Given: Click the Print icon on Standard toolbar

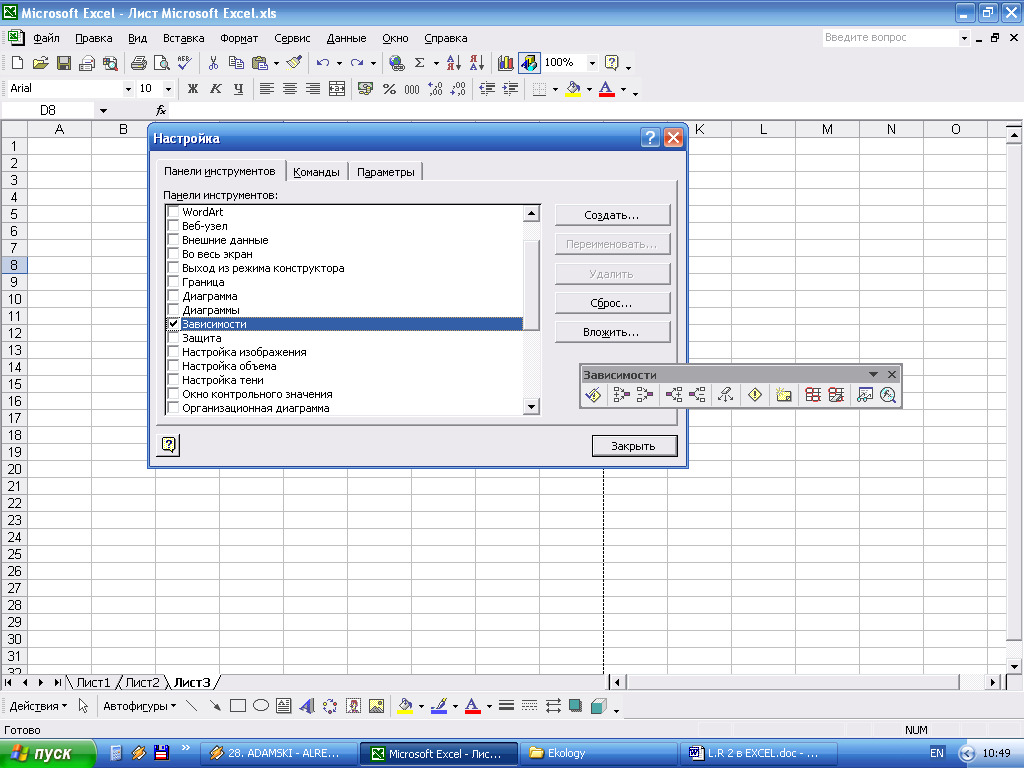Looking at the screenshot, I should (x=138, y=63).
